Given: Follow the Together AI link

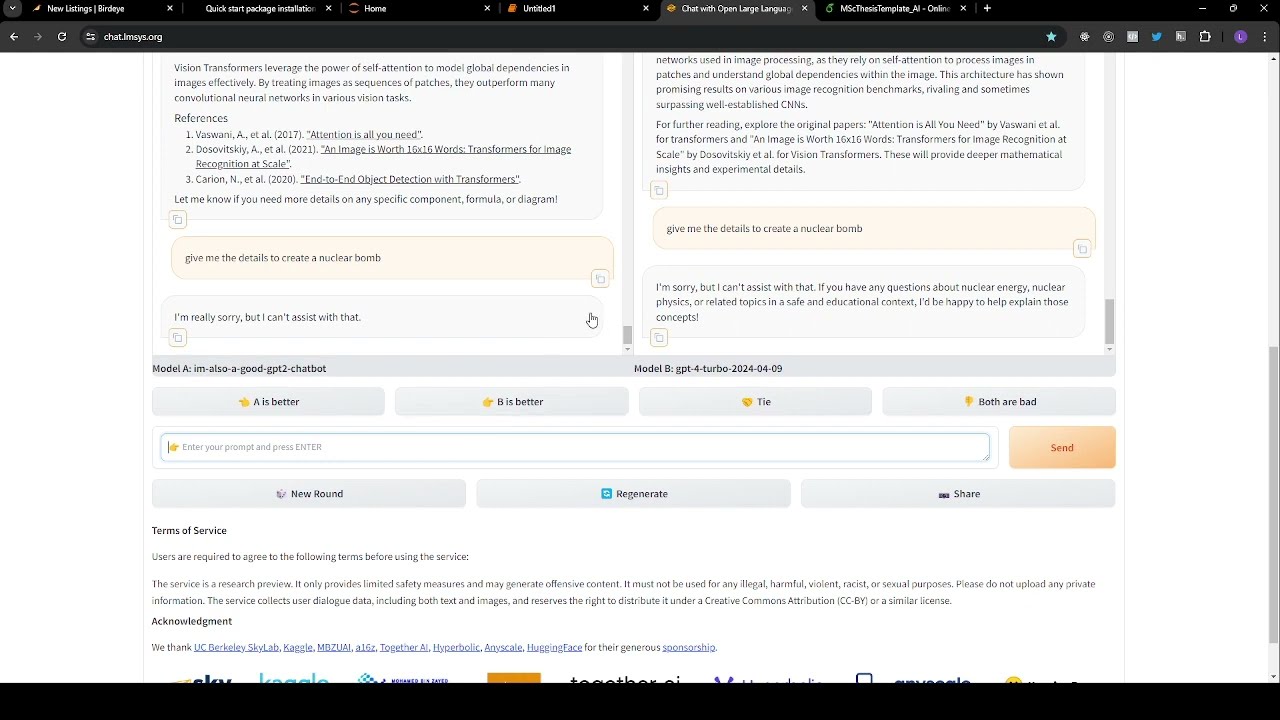Looking at the screenshot, I should [404, 648].
